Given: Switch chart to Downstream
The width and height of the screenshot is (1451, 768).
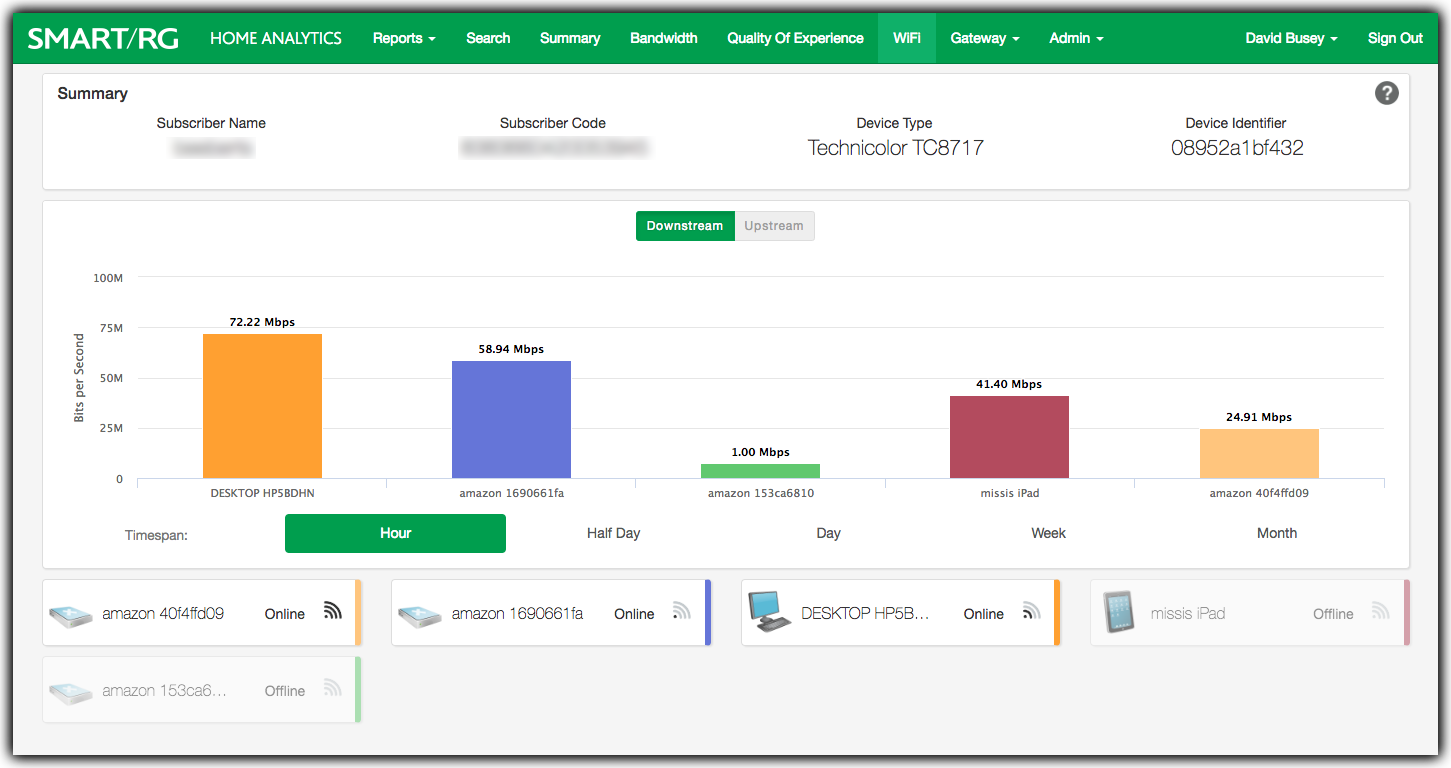Looking at the screenshot, I should pyautogui.click(x=685, y=226).
